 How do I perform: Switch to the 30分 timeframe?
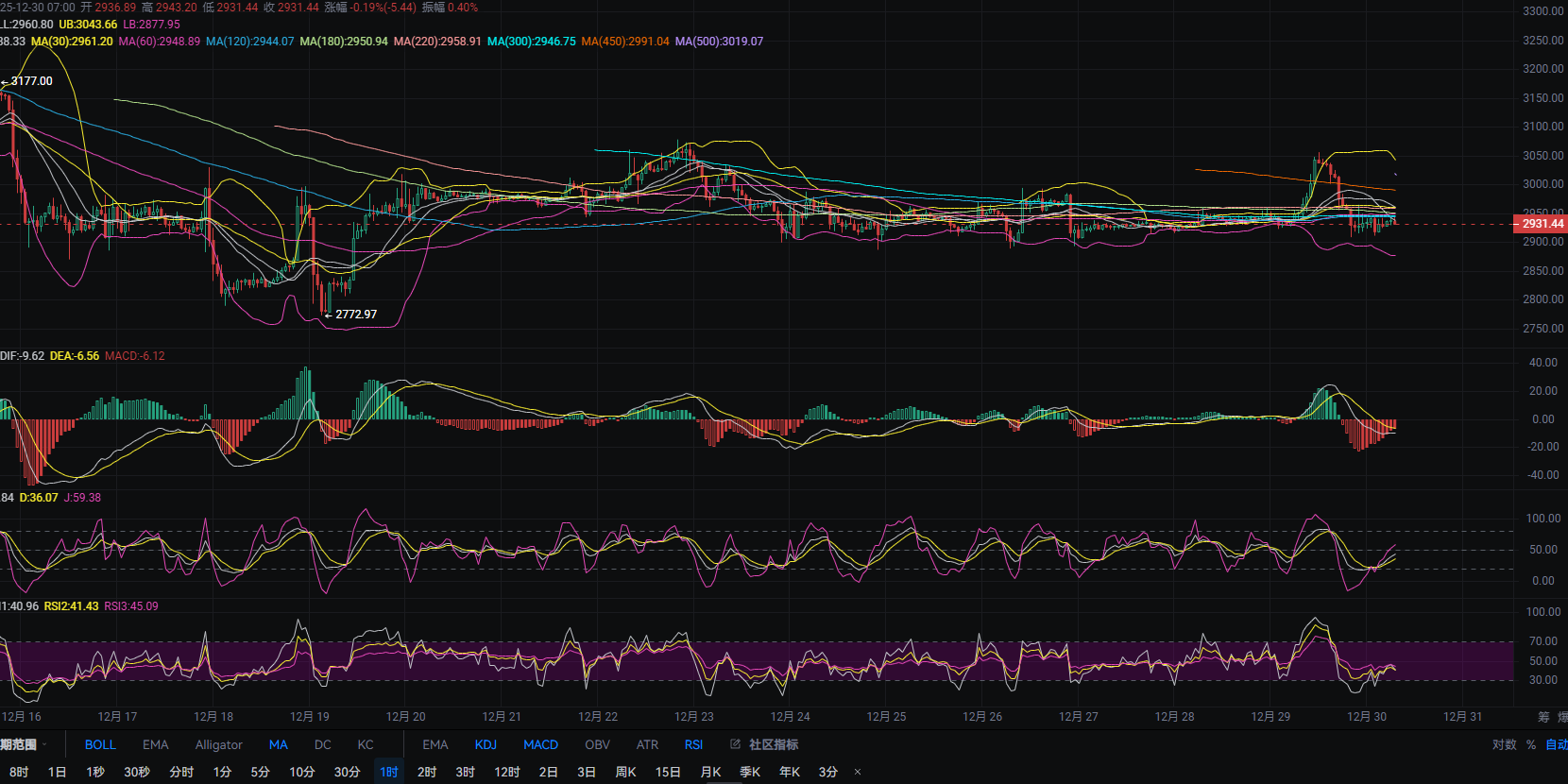click(x=347, y=772)
